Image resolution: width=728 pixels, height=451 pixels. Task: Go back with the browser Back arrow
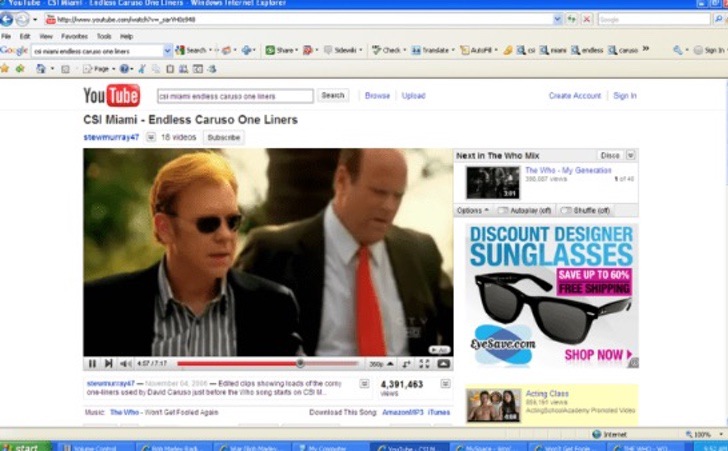pyautogui.click(x=6, y=19)
